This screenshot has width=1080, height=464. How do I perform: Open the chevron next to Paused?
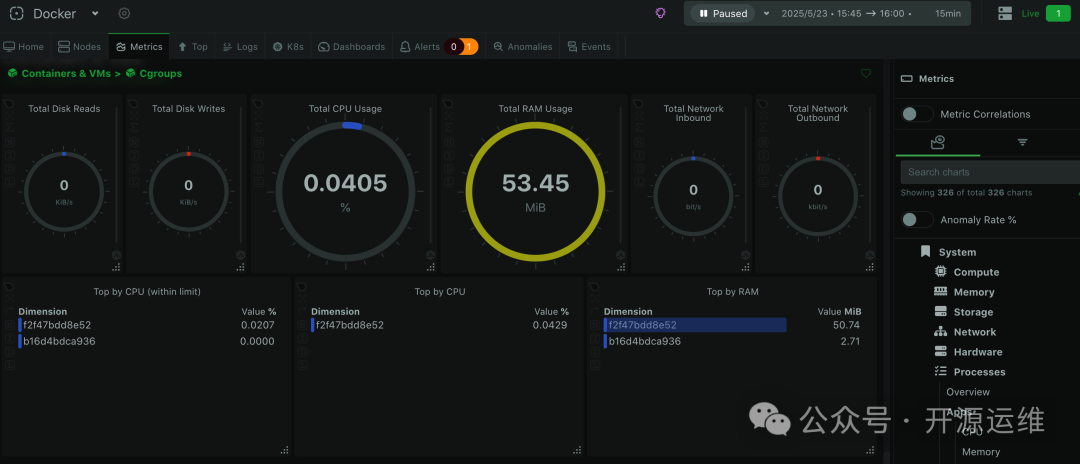click(767, 13)
